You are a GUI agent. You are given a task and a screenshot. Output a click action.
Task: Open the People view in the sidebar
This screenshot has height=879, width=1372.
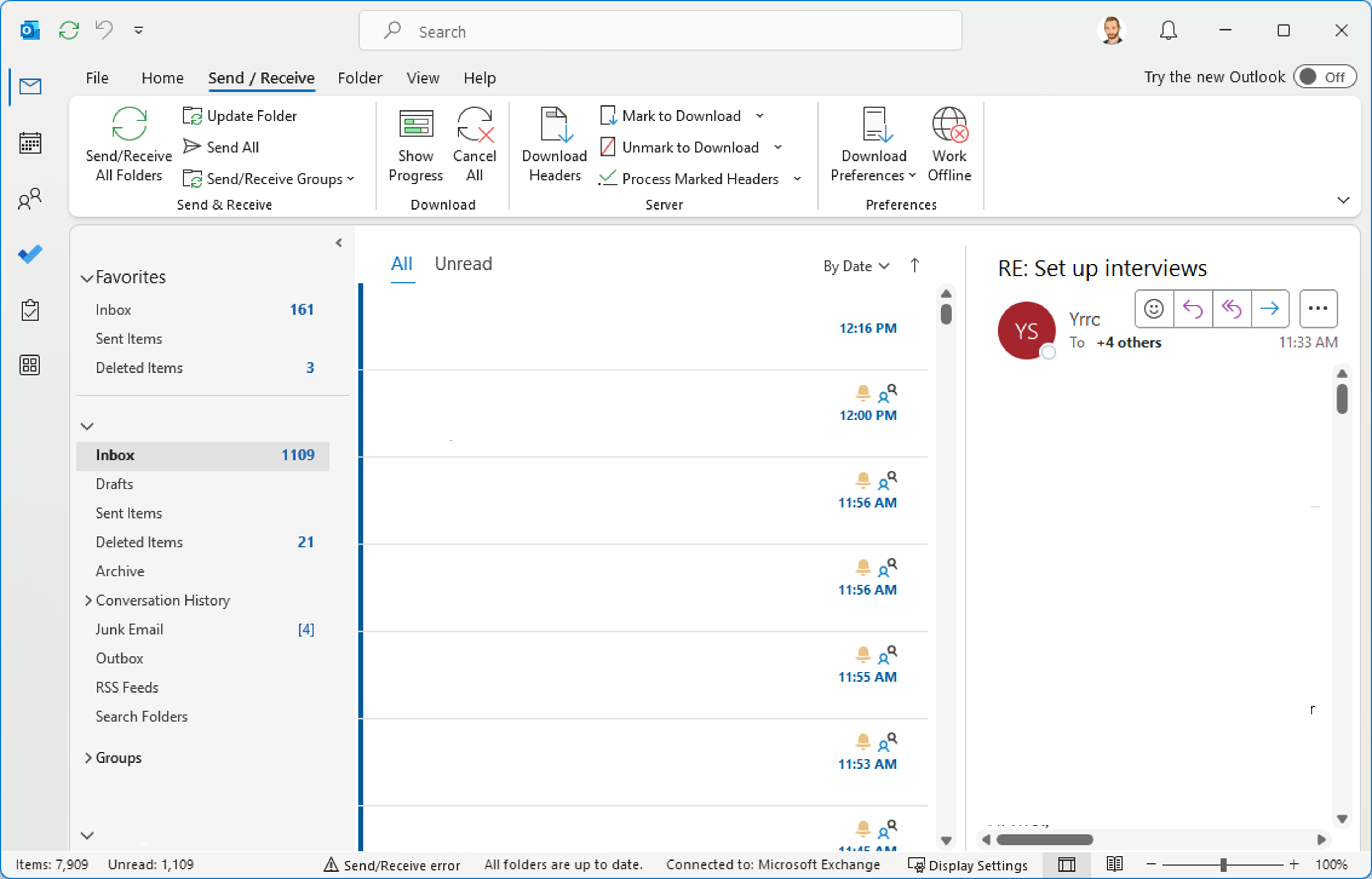(30, 199)
